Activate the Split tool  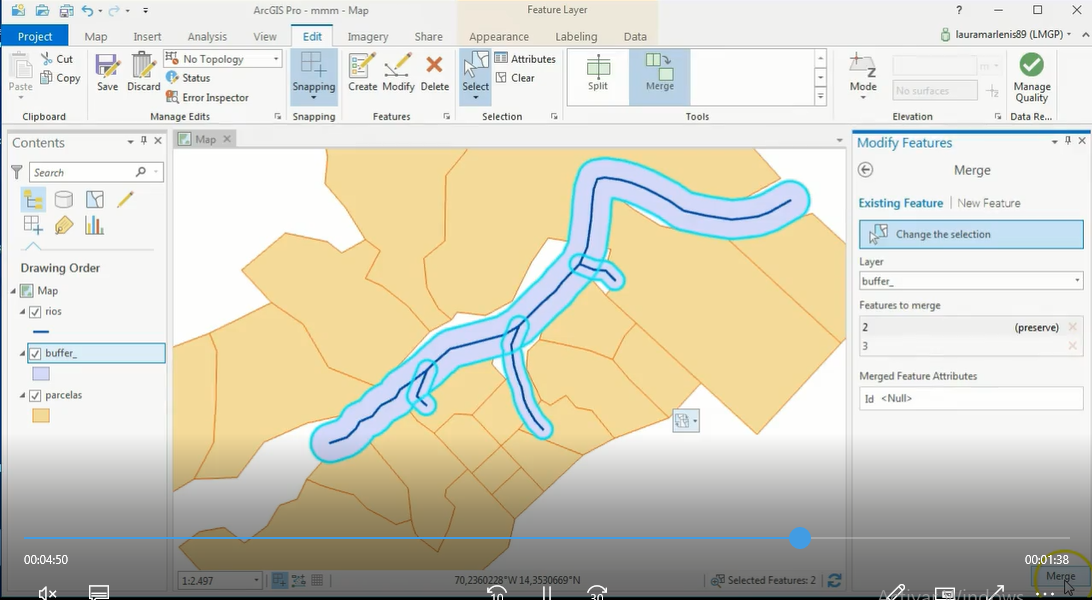(x=597, y=76)
